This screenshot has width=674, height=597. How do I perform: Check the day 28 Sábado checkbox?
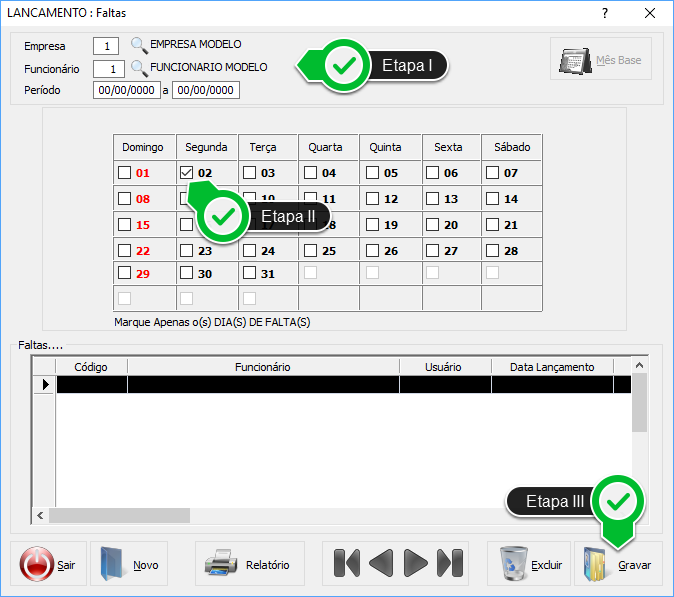tap(492, 250)
